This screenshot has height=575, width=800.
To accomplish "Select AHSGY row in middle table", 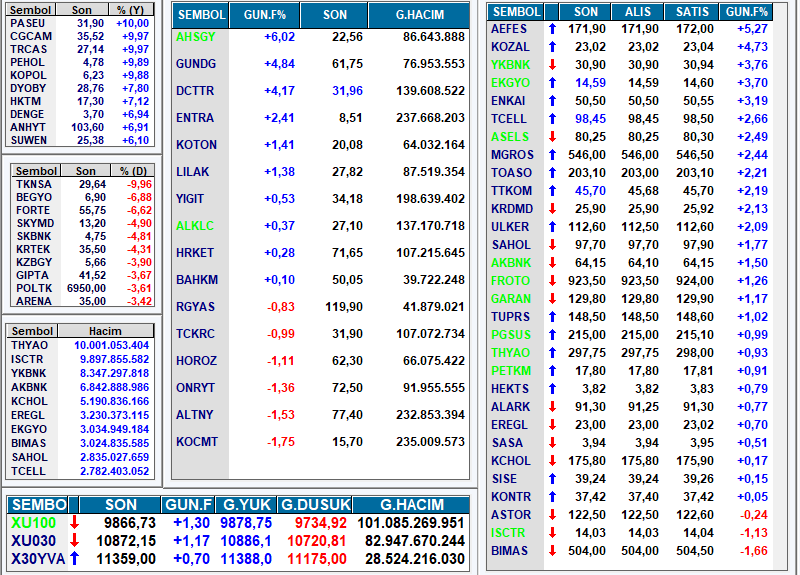I will [x=320, y=37].
